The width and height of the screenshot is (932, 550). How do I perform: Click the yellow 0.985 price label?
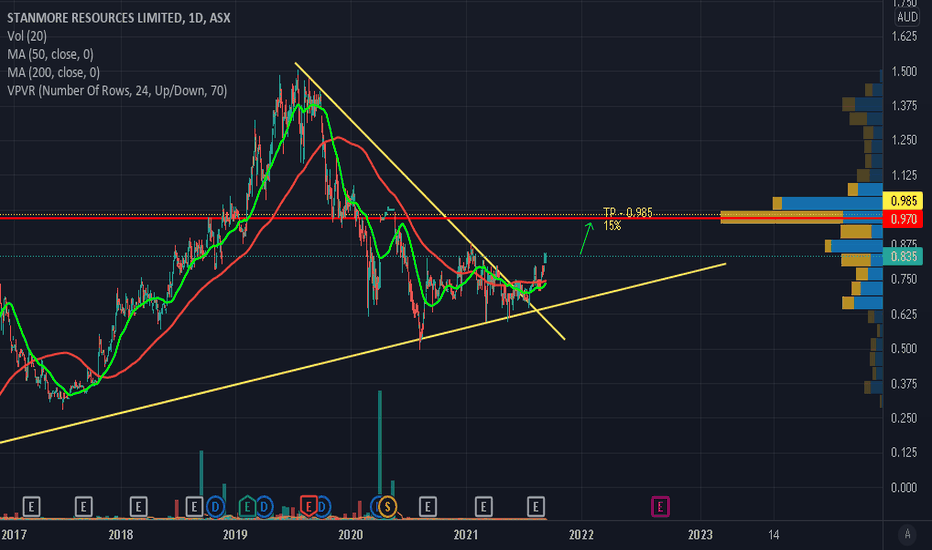tap(903, 201)
